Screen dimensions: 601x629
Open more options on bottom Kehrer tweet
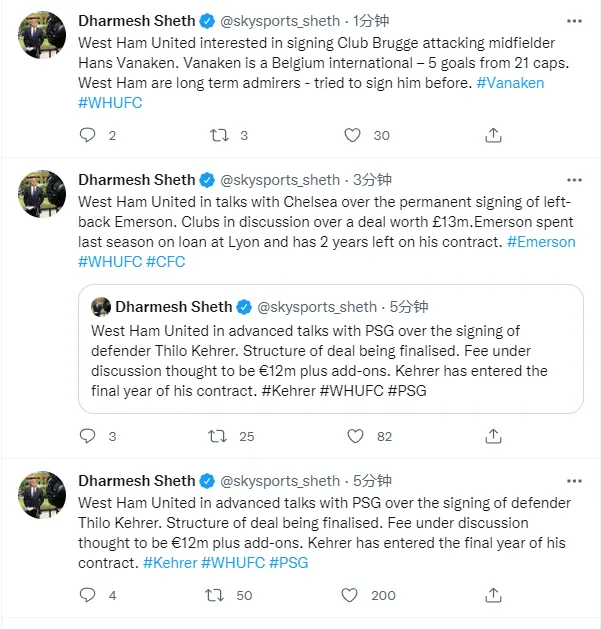(x=572, y=481)
